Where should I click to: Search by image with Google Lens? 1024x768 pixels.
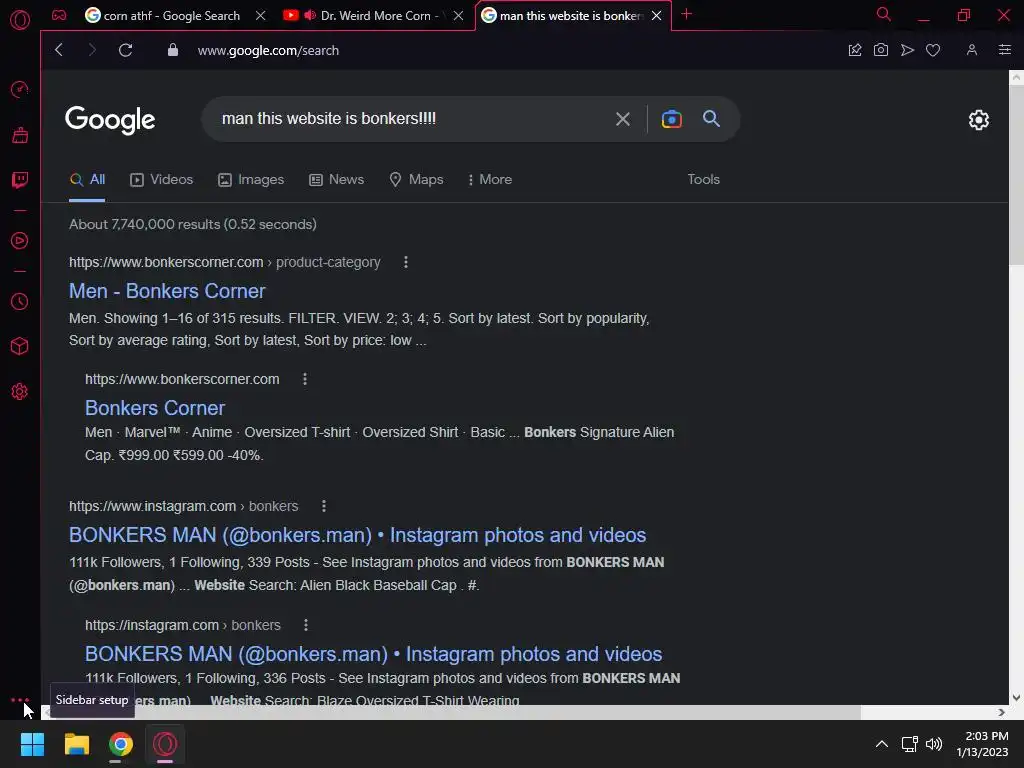point(671,119)
